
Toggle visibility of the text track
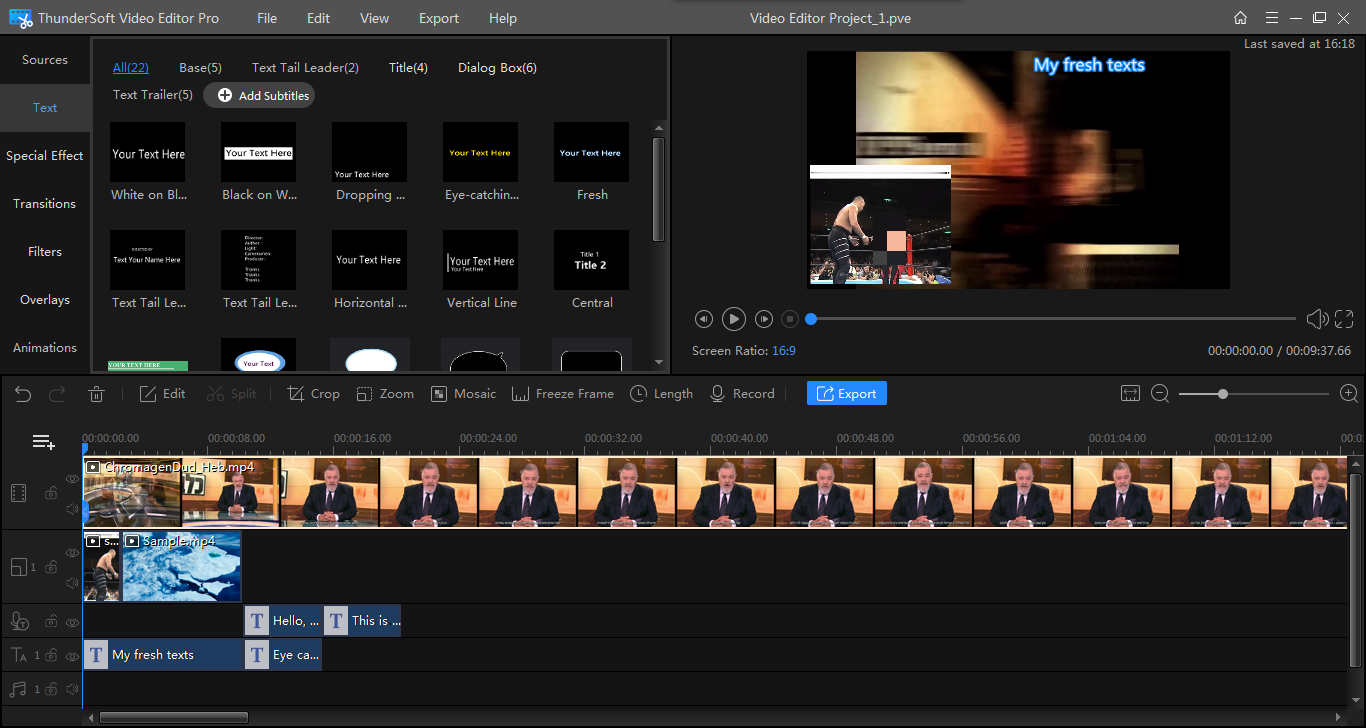coord(72,656)
